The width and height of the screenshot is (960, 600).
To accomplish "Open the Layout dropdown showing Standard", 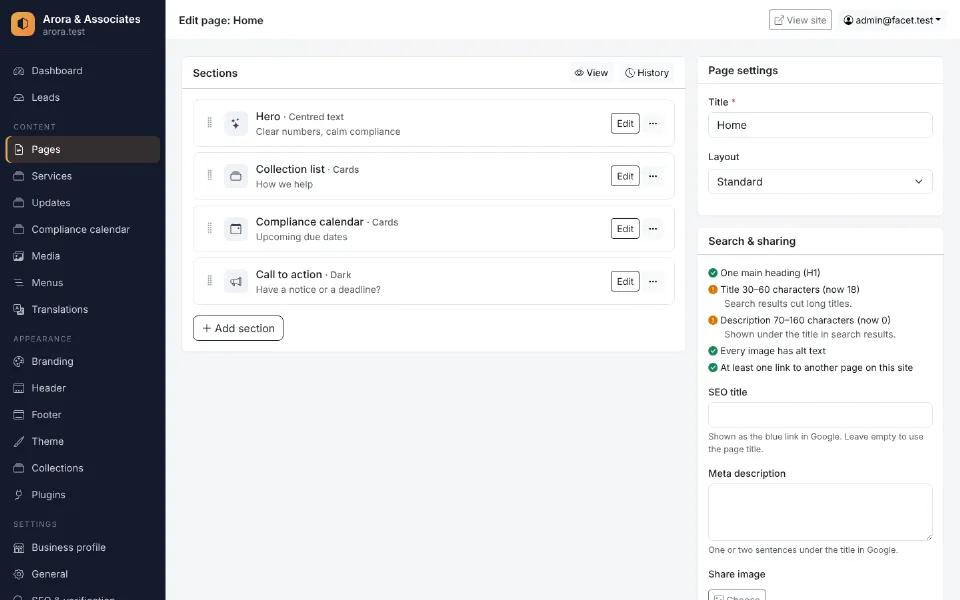I will [820, 182].
